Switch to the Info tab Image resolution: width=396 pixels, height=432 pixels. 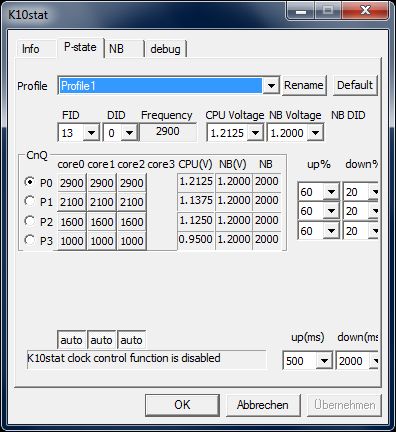[x=35, y=49]
